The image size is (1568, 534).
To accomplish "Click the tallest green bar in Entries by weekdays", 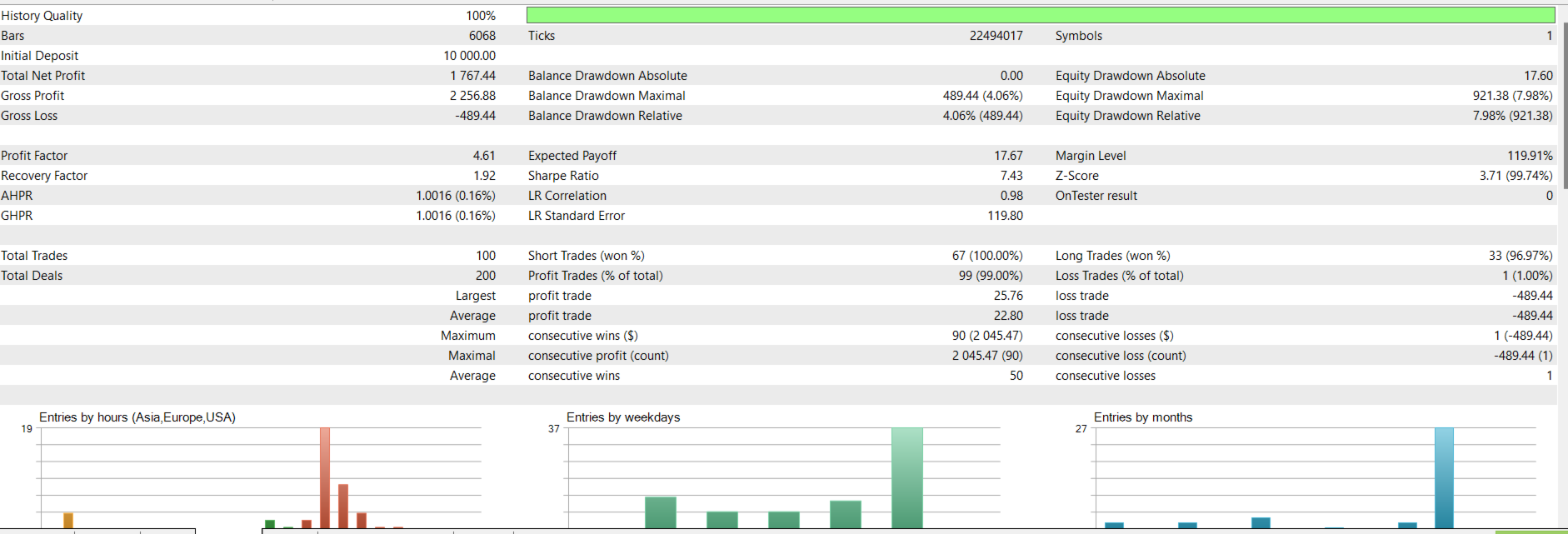I will point(907,478).
